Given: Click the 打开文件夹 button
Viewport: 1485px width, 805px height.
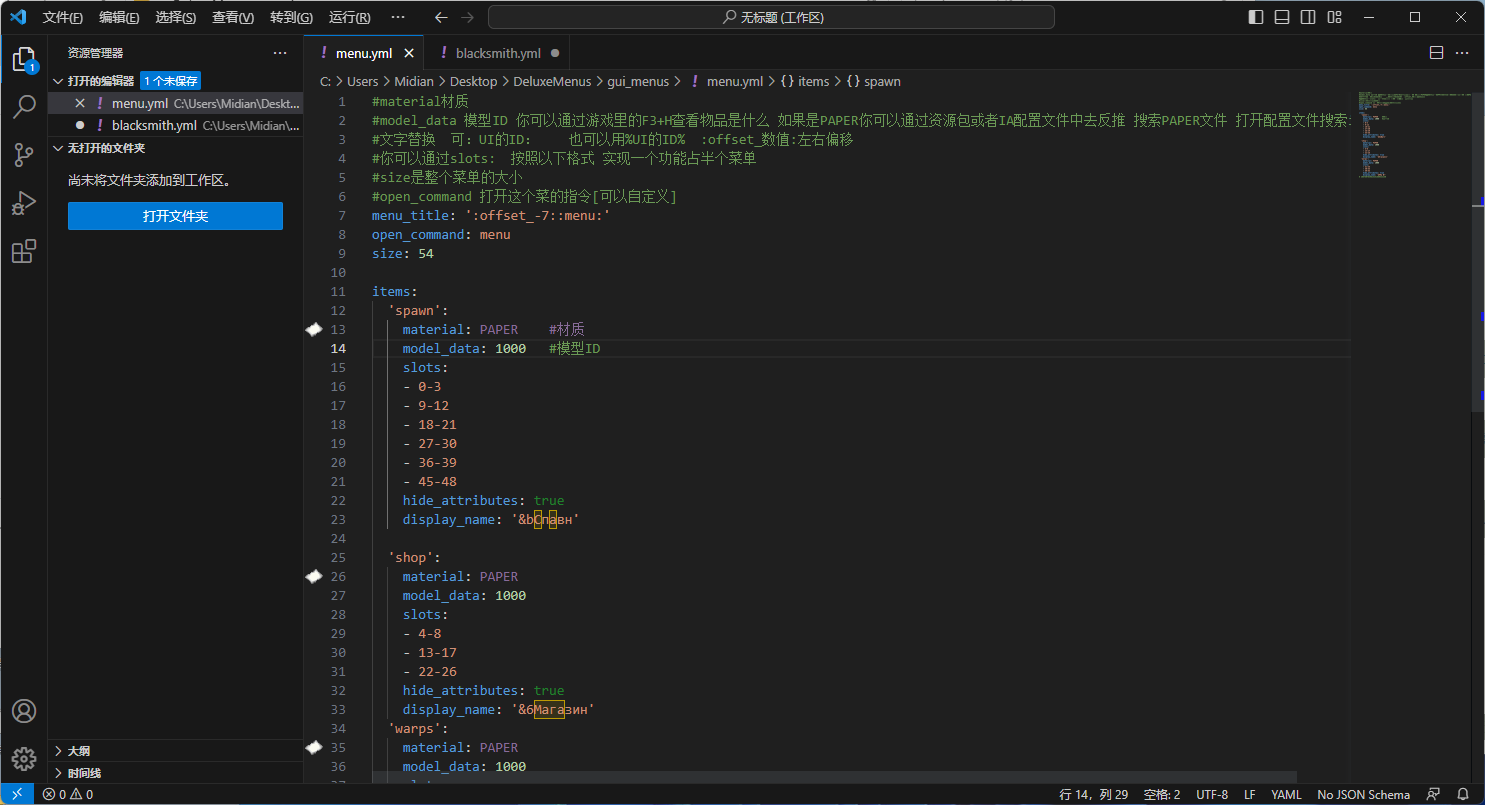Looking at the screenshot, I should pos(175,216).
